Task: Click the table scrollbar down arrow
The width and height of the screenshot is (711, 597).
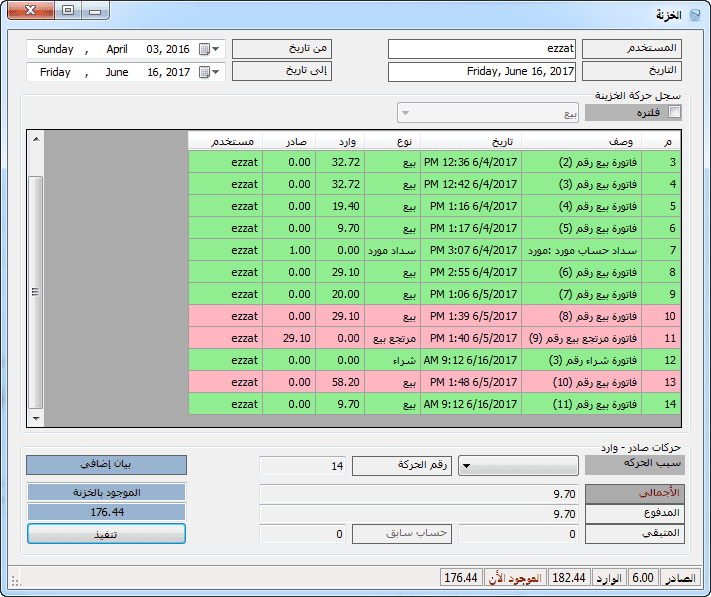Action: pos(36,417)
